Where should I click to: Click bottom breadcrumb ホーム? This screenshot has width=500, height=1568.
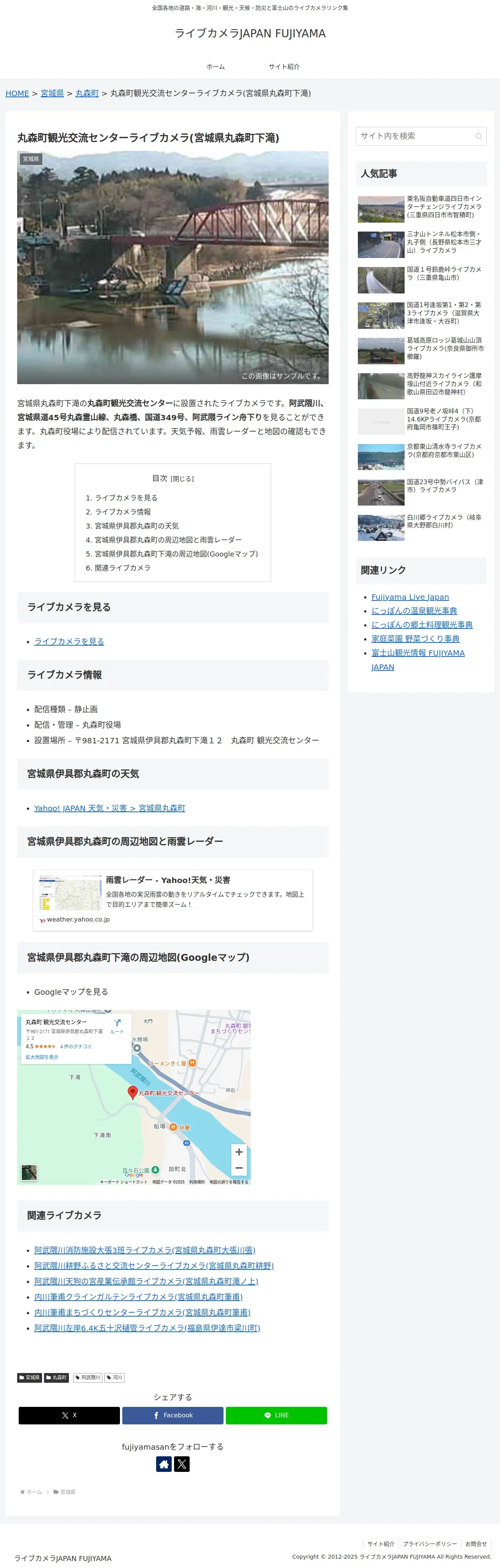[x=34, y=1492]
